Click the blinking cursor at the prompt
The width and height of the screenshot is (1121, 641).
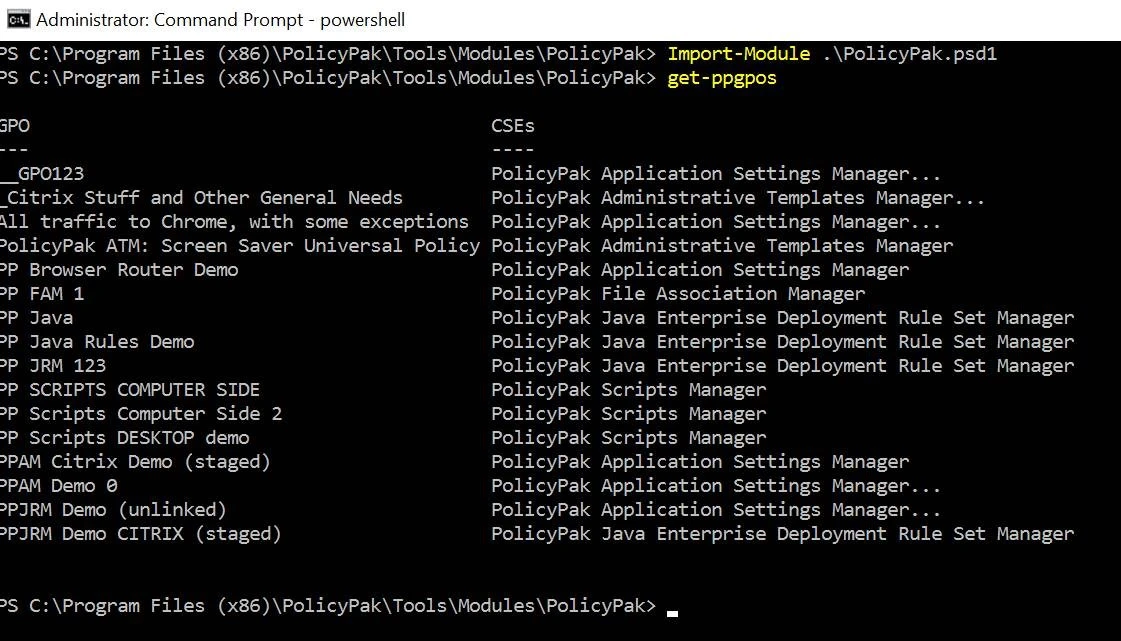pyautogui.click(x=672, y=612)
